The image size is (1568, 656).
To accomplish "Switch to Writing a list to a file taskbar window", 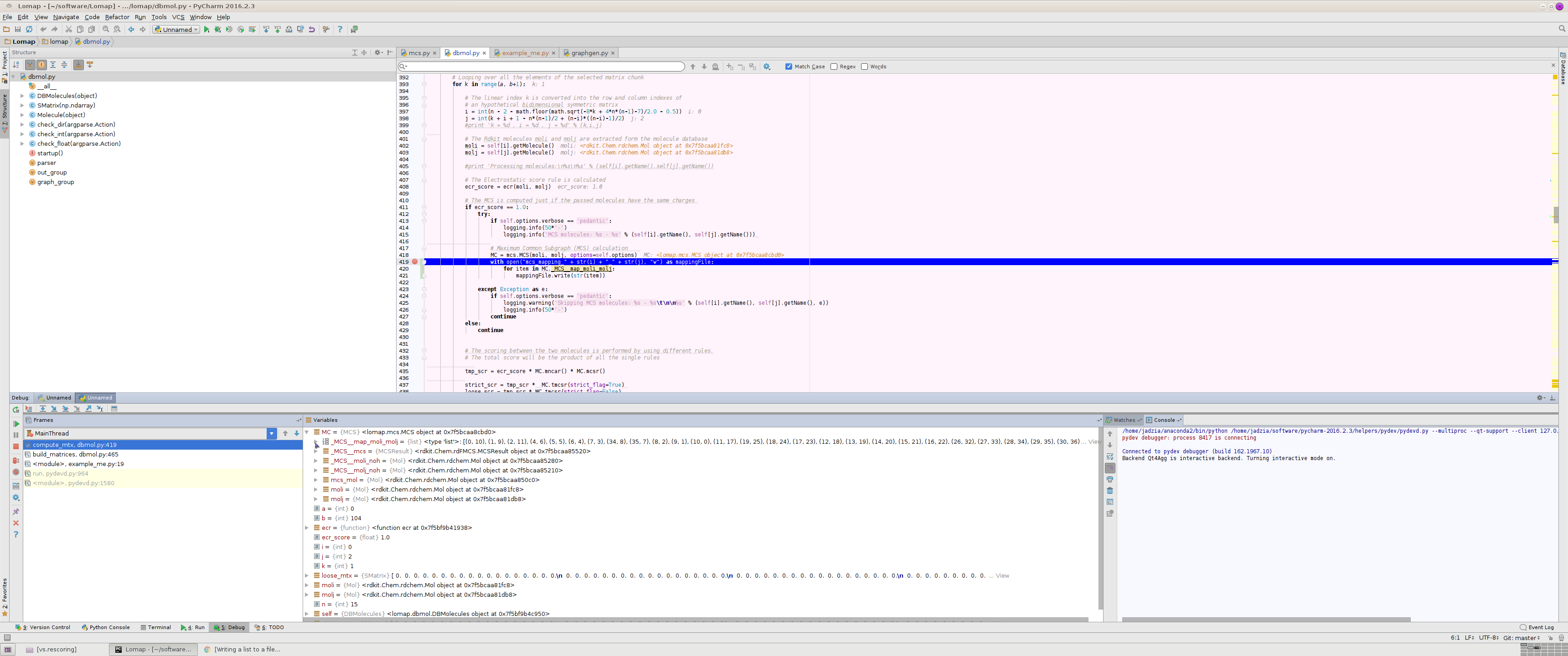I will (242, 649).
